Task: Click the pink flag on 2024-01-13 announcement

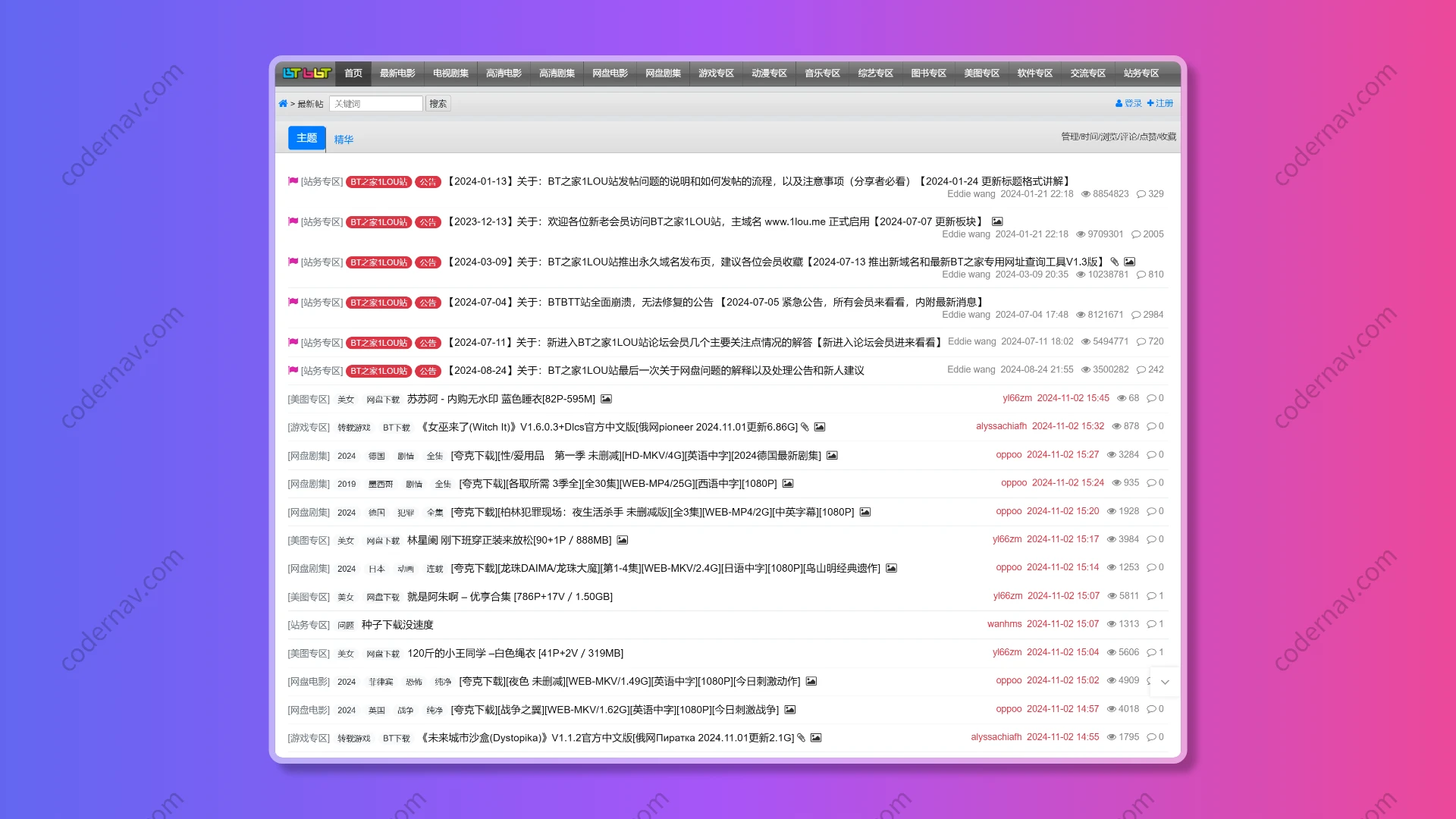Action: 293,181
